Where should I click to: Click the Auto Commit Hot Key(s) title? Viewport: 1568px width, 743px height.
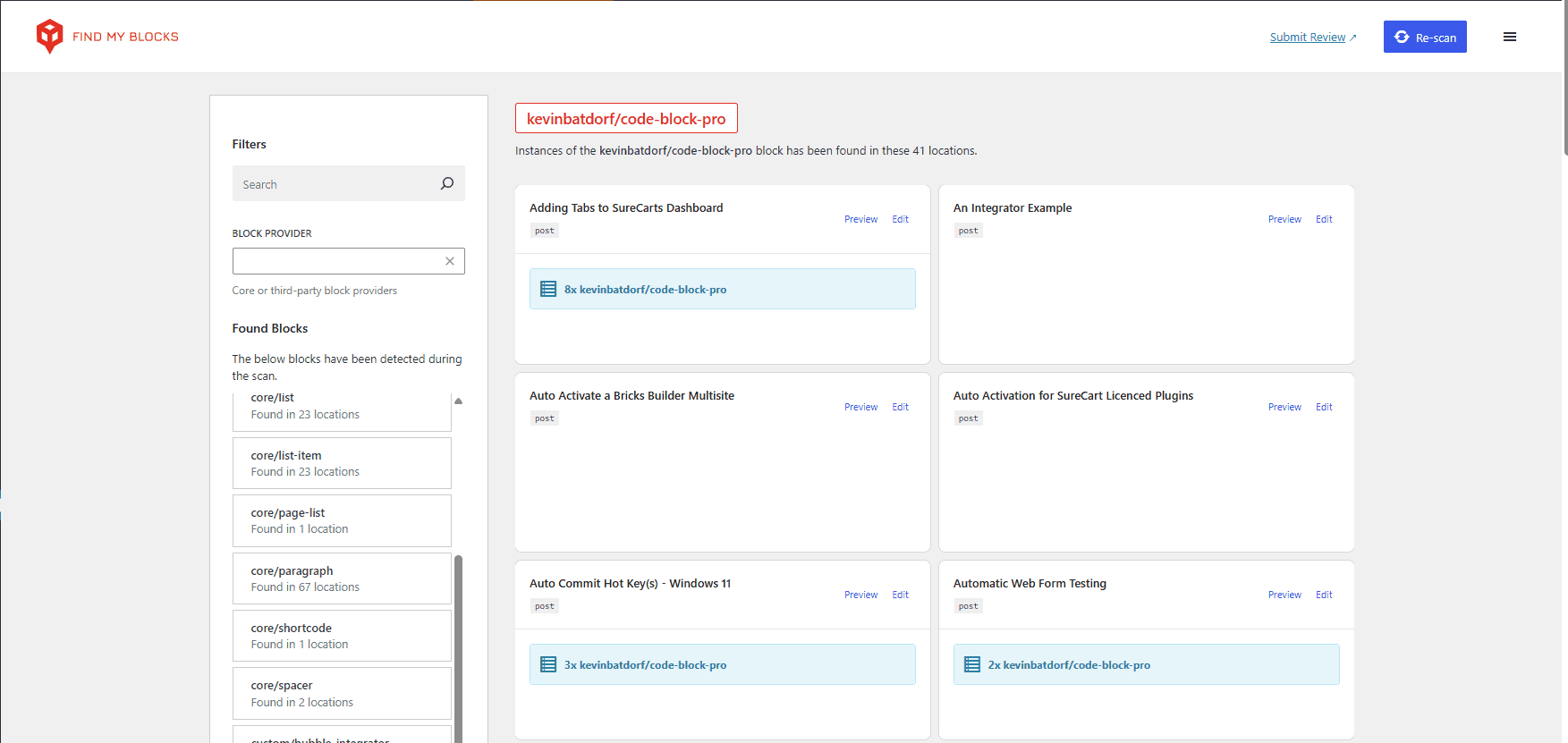[630, 583]
